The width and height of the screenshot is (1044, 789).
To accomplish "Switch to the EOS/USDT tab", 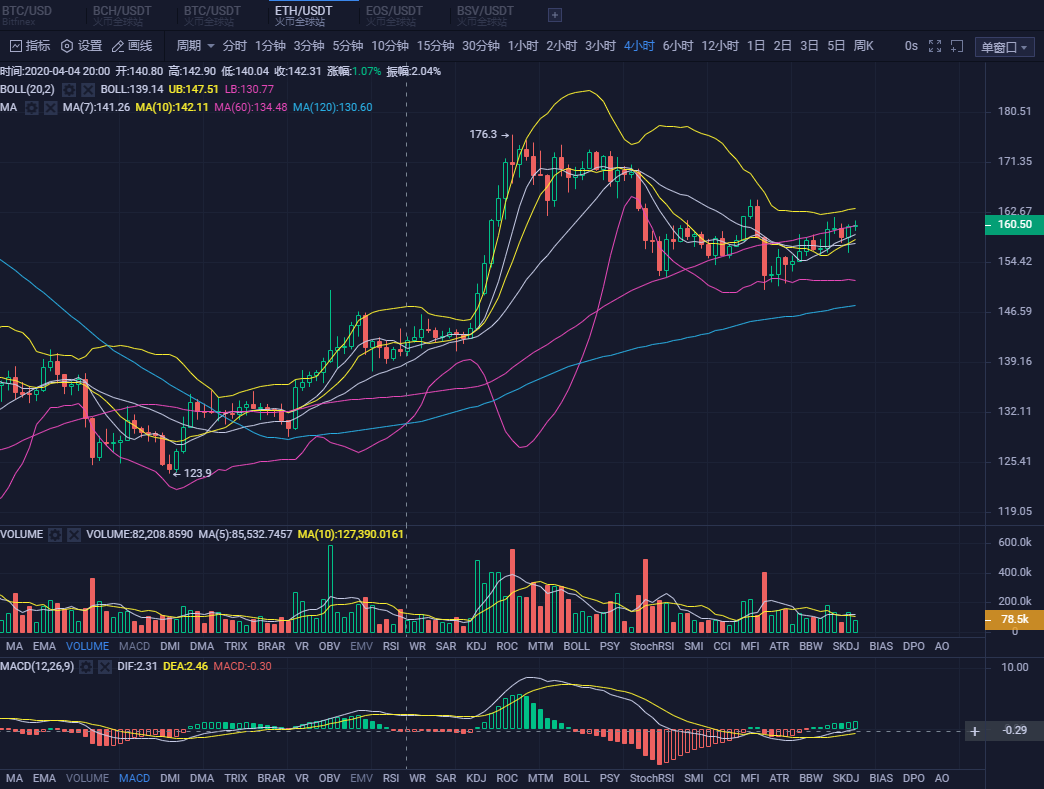I will click(394, 14).
